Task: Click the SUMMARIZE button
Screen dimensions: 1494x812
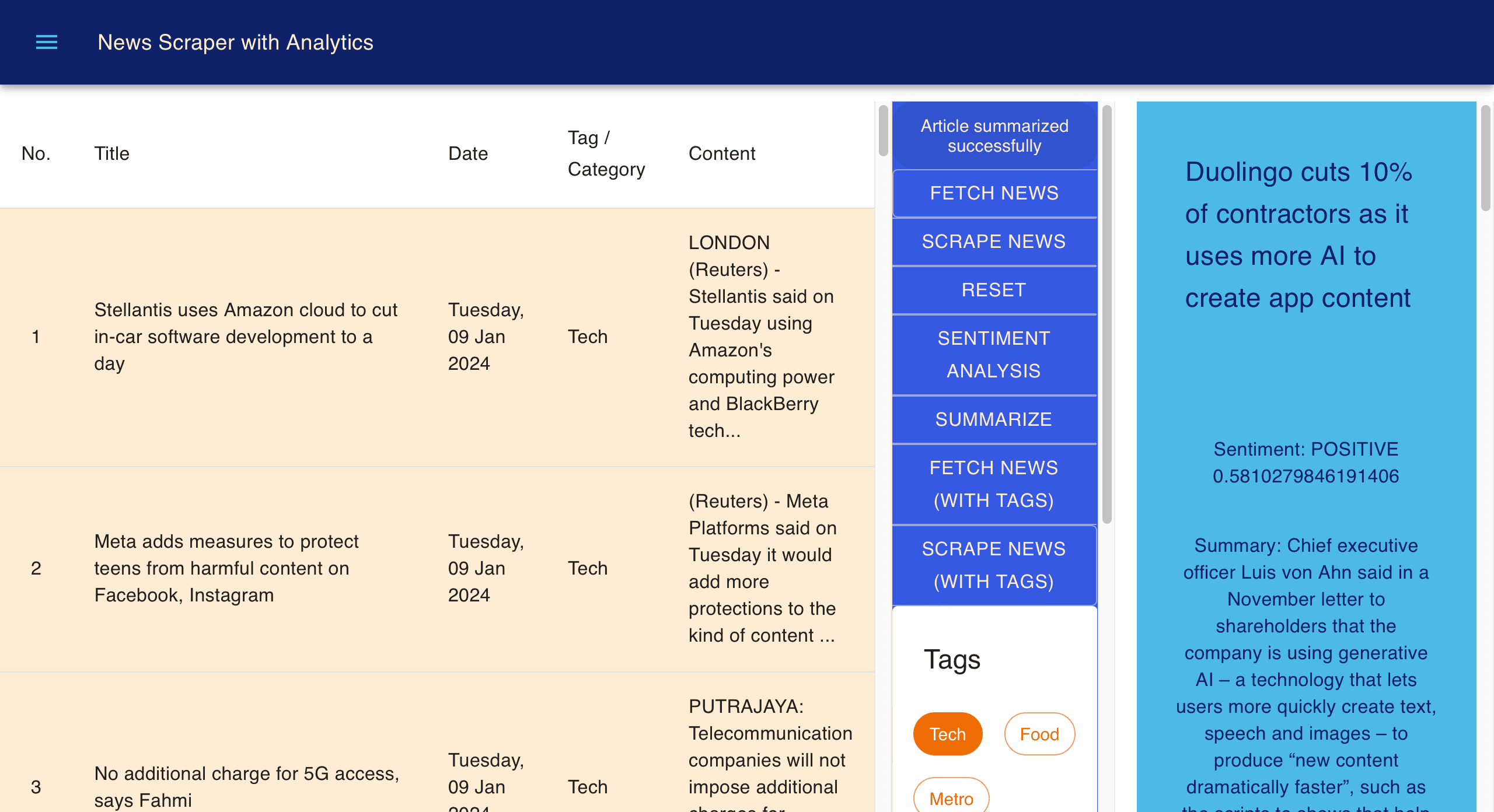Action: coord(994,419)
